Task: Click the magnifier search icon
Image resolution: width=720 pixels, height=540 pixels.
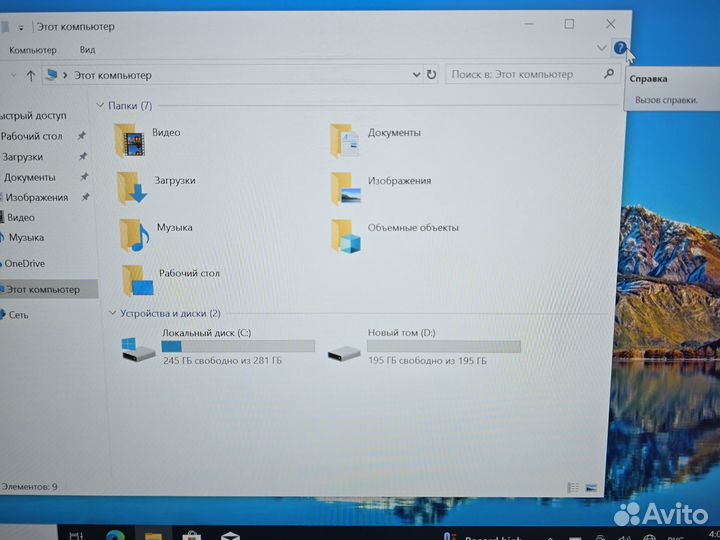Action: 609,73
